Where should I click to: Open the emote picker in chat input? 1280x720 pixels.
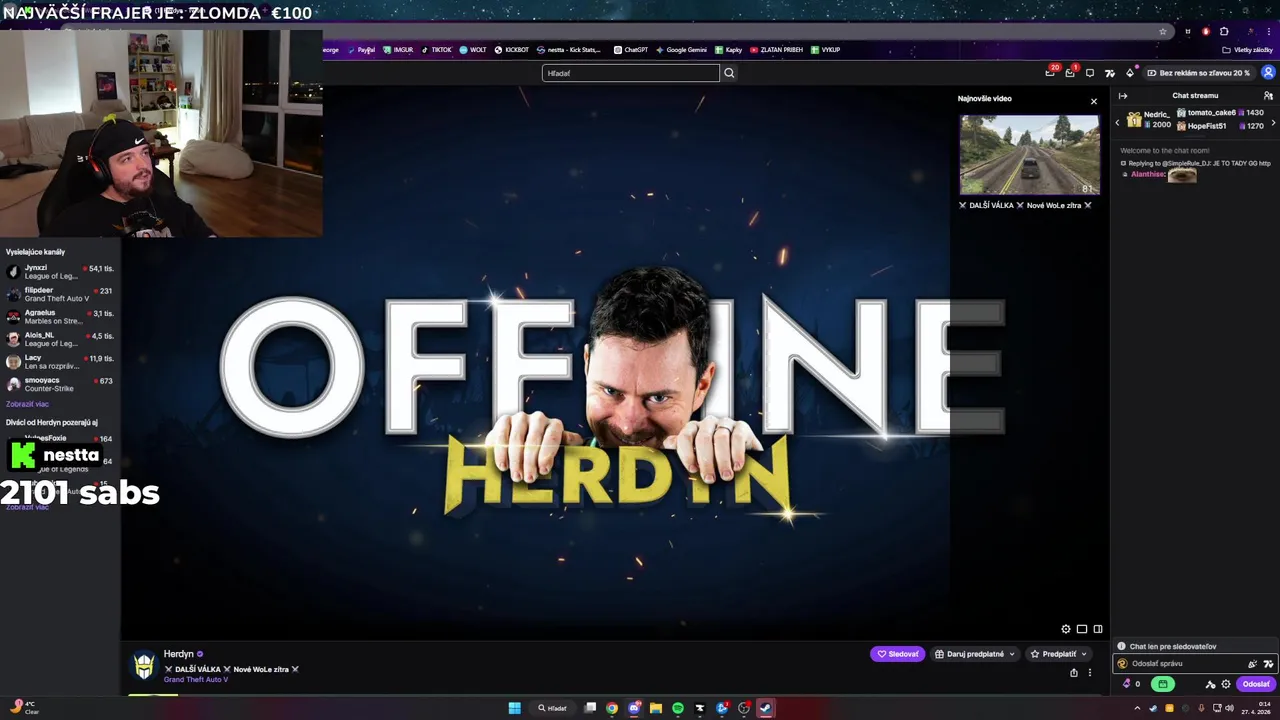(x=1252, y=663)
